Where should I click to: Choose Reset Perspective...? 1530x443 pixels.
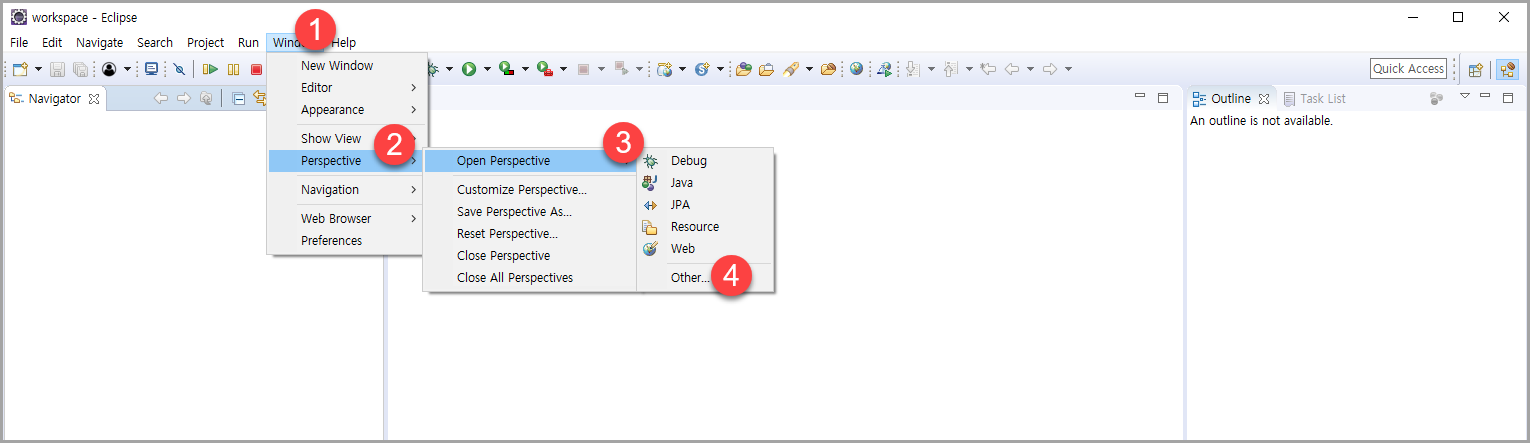pyautogui.click(x=531, y=234)
